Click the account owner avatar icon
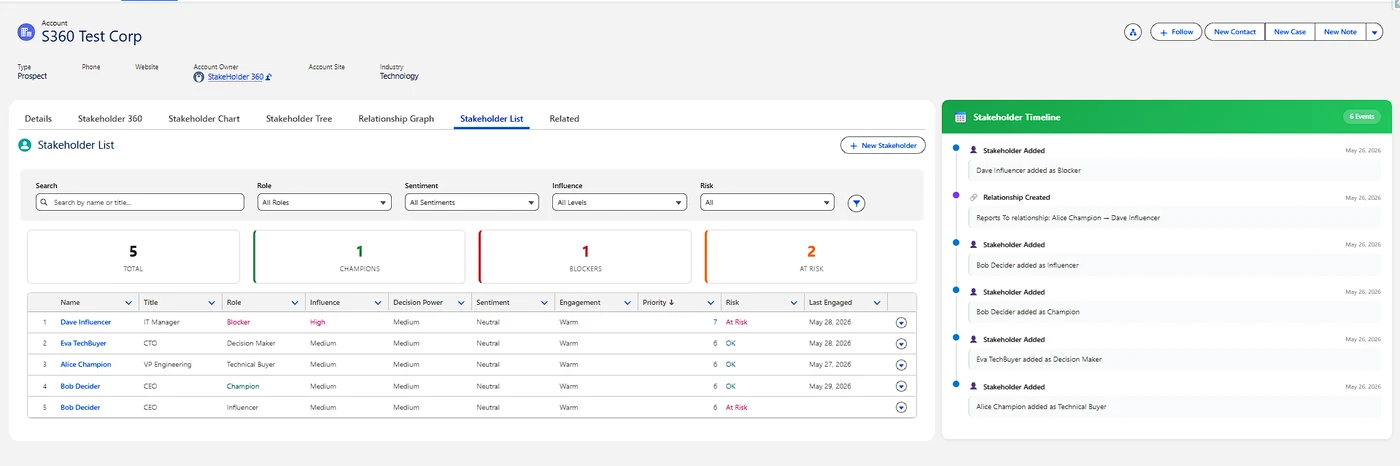This screenshot has width=1400, height=466. tap(199, 76)
